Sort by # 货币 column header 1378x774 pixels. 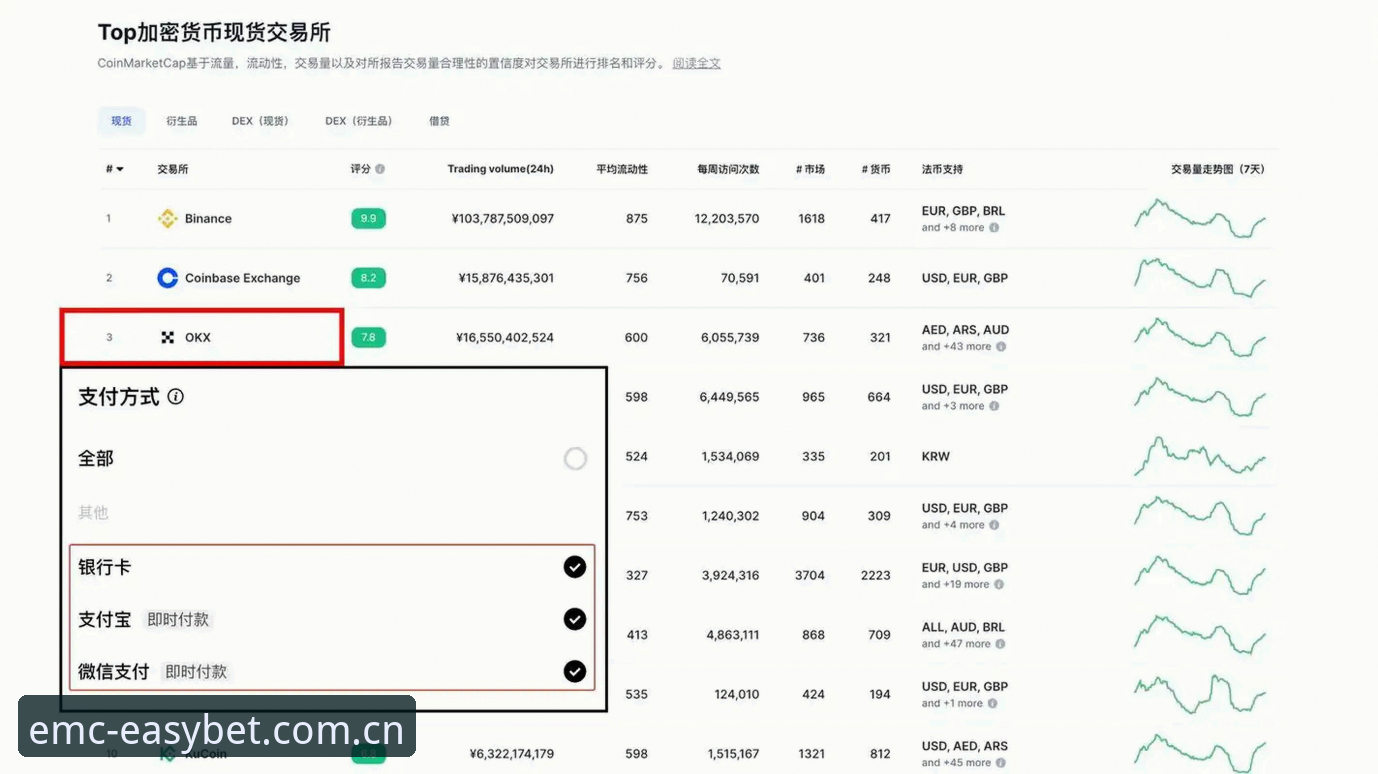tap(876, 169)
